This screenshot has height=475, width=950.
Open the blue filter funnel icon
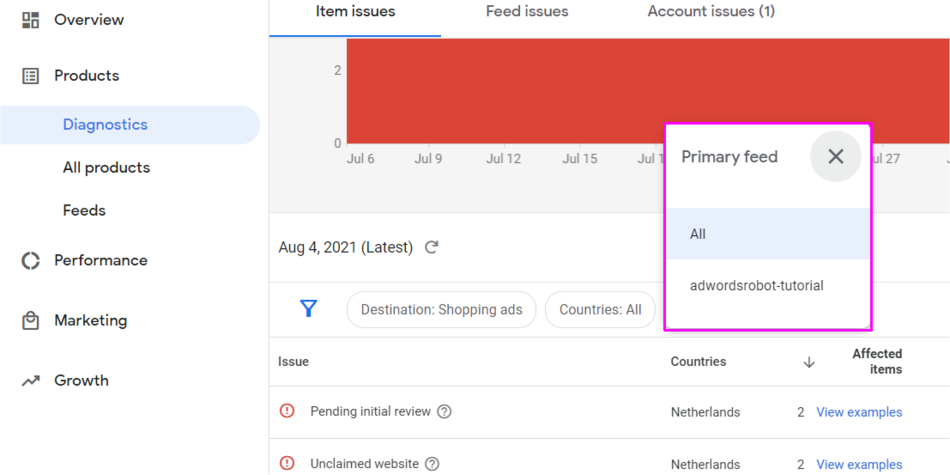click(309, 309)
